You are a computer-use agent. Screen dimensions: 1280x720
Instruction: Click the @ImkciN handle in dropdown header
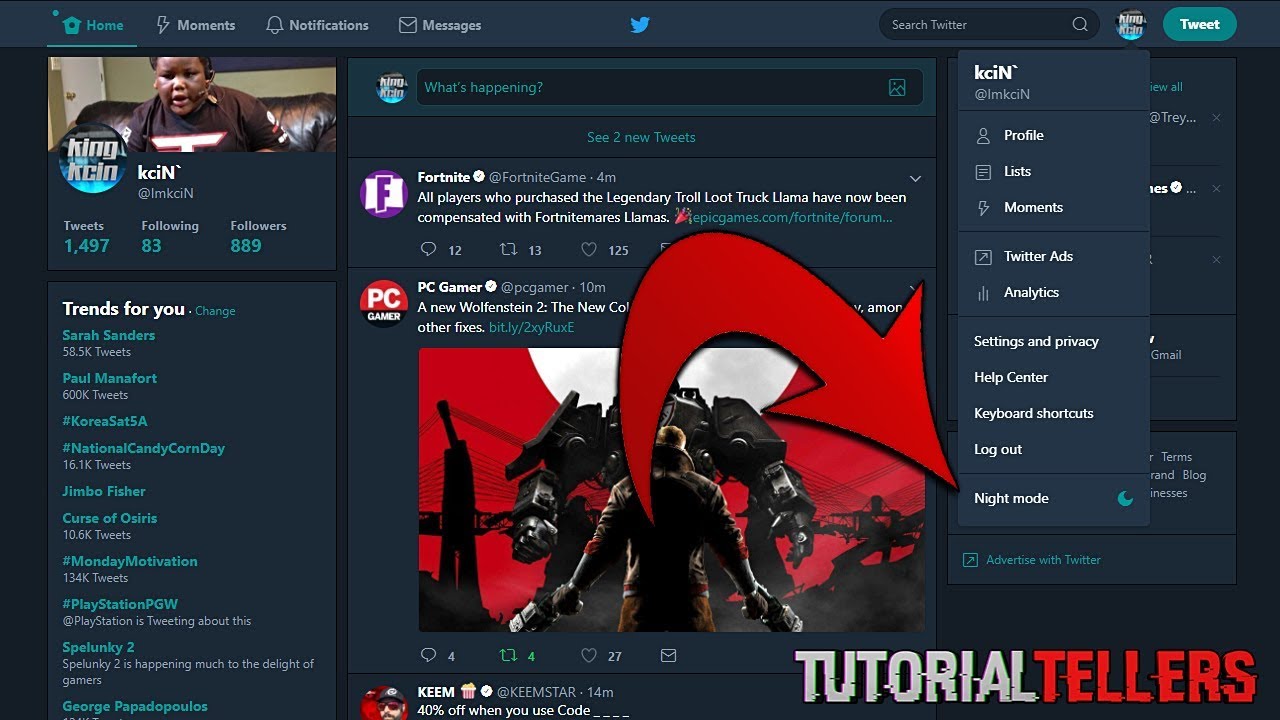tap(1002, 94)
